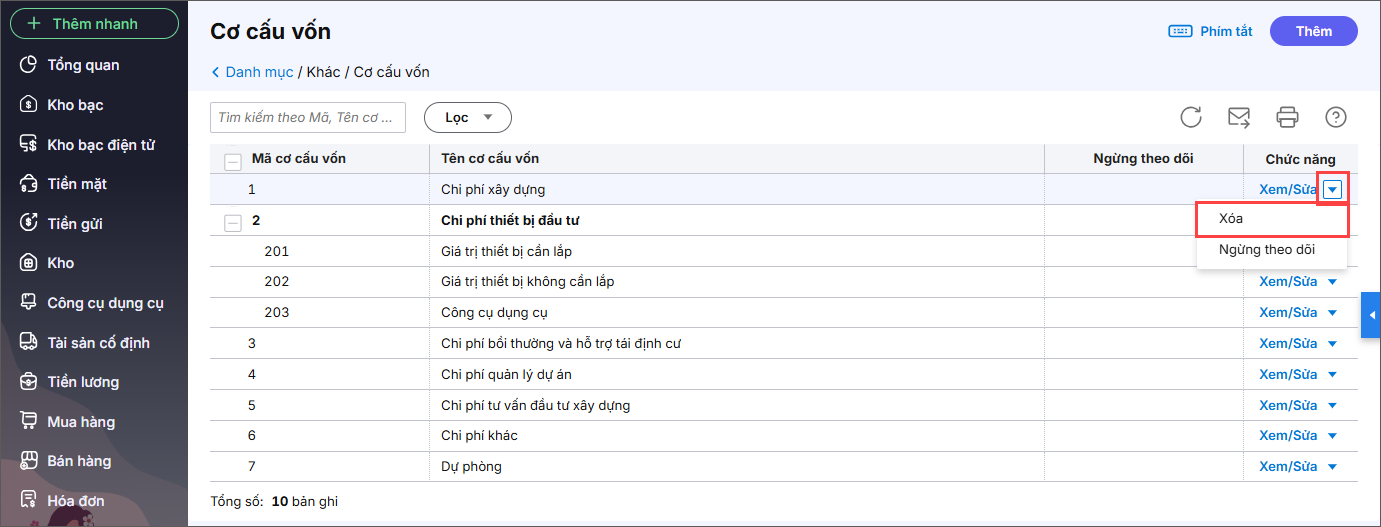Expand function dropdown for Chi phí khác row
This screenshot has width=1381, height=527.
coord(1332,436)
